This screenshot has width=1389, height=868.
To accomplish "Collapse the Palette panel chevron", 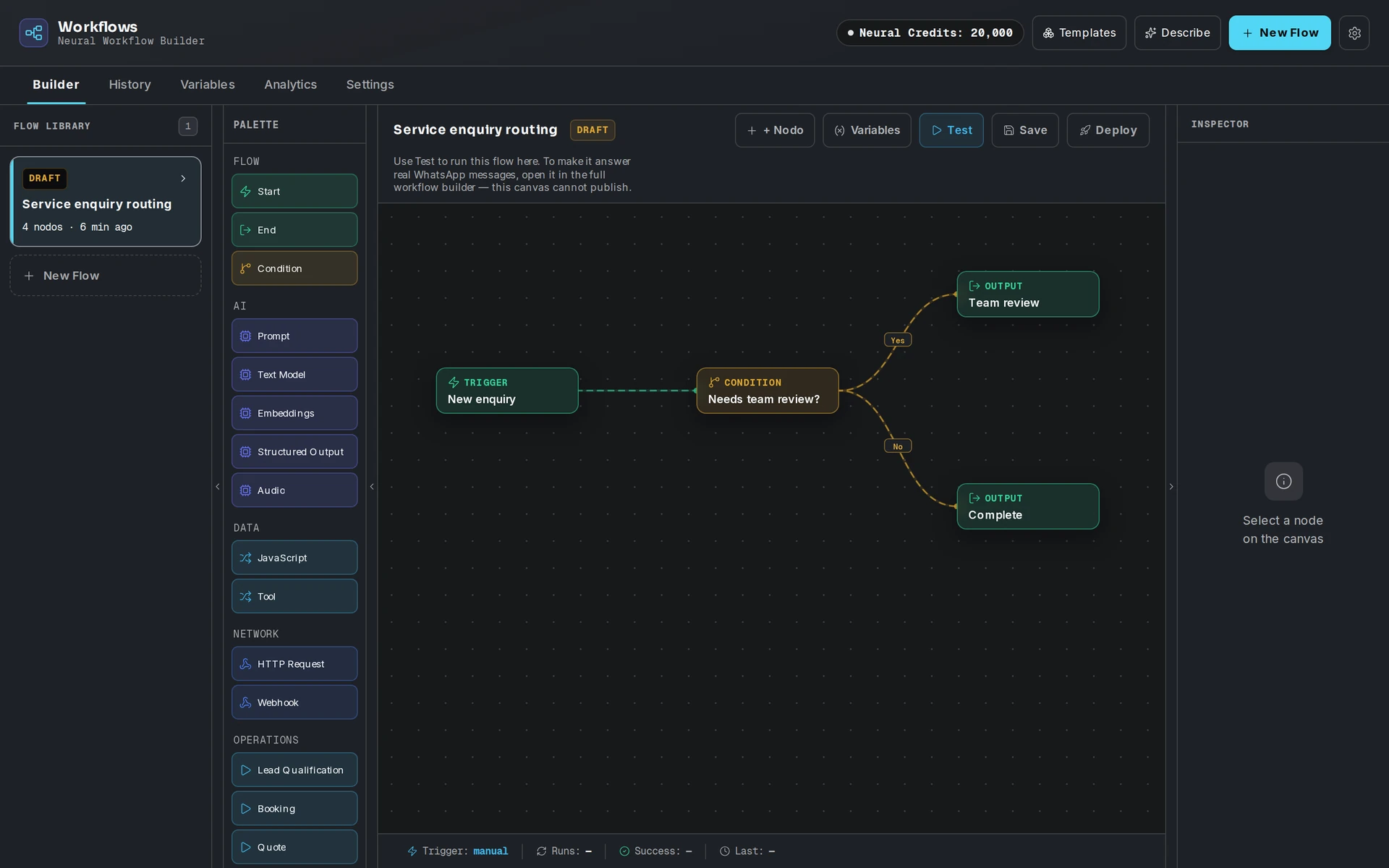I will click(372, 486).
